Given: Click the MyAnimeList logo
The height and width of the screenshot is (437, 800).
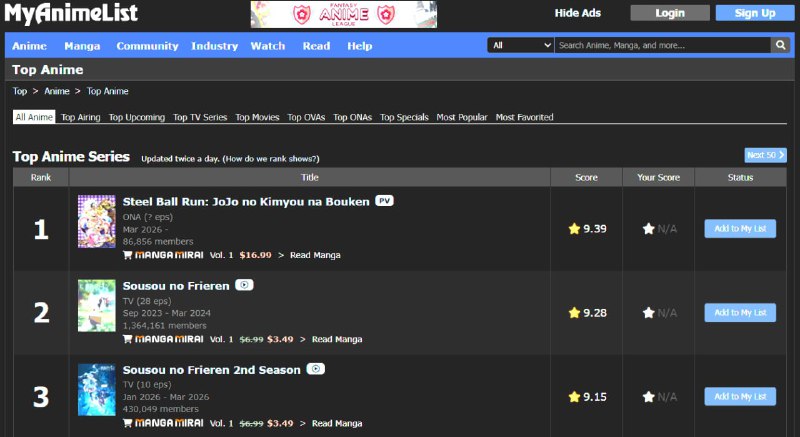Looking at the screenshot, I should 71,13.
